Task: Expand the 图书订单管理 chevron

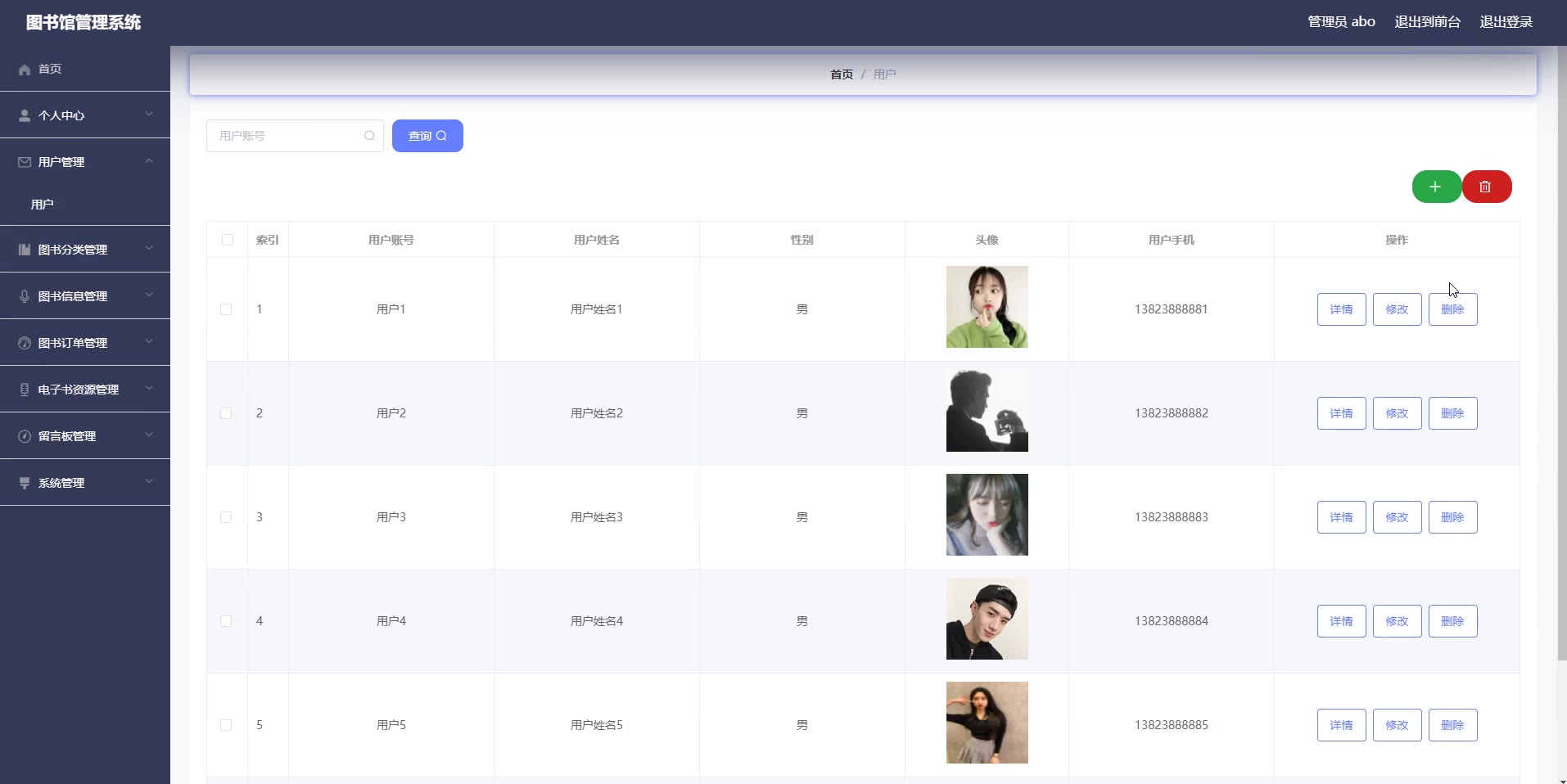Action: point(149,341)
